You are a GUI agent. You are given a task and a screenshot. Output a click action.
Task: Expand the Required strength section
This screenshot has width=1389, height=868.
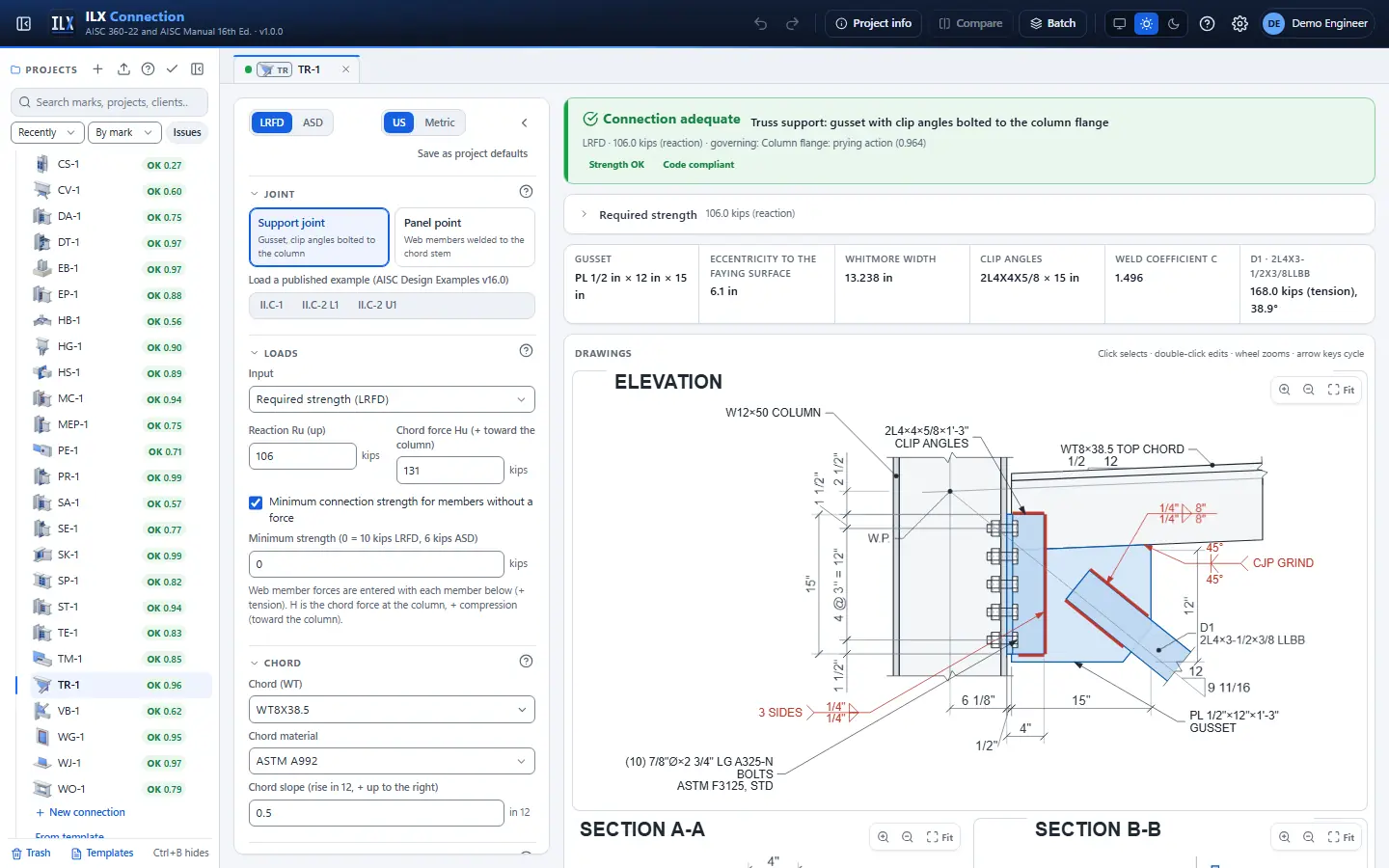pyautogui.click(x=584, y=214)
